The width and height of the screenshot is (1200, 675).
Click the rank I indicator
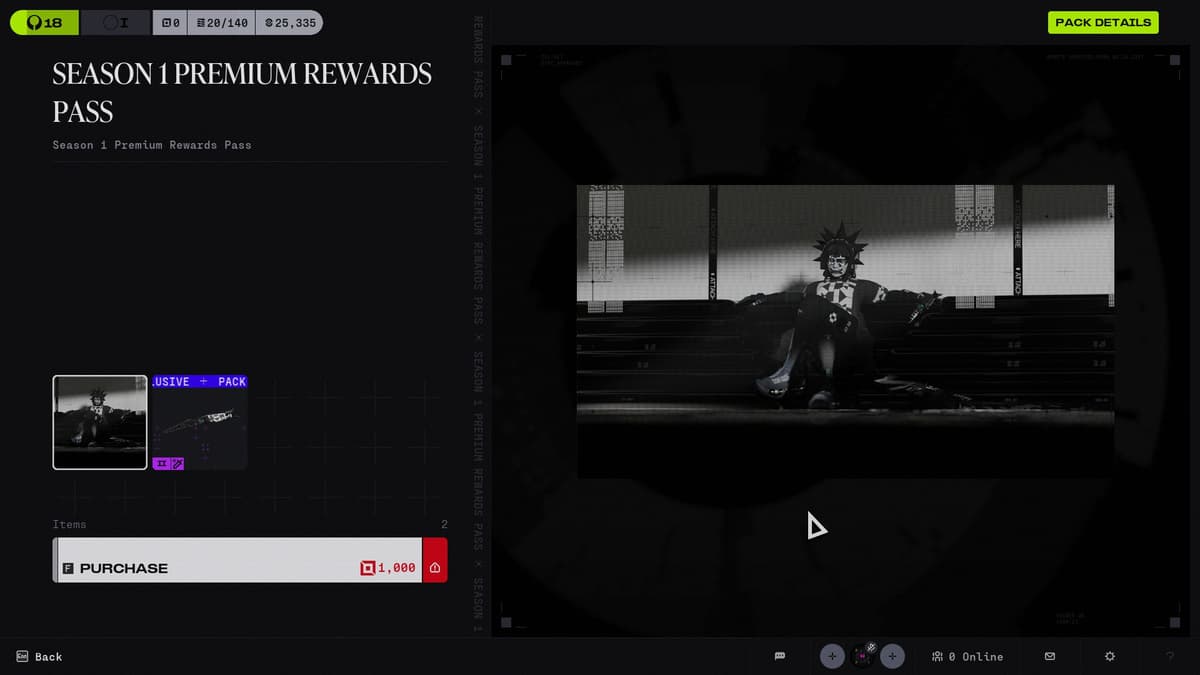pos(115,22)
